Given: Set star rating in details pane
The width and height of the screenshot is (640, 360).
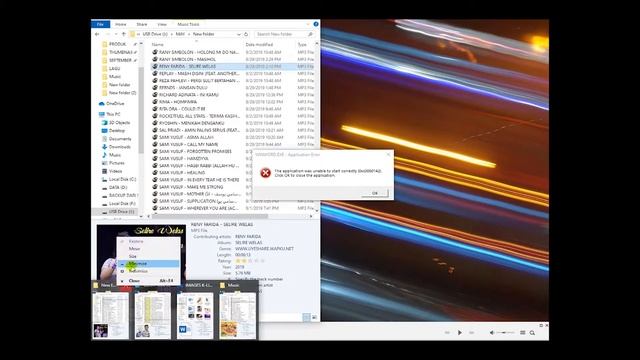Looking at the screenshot, I should point(251,260).
